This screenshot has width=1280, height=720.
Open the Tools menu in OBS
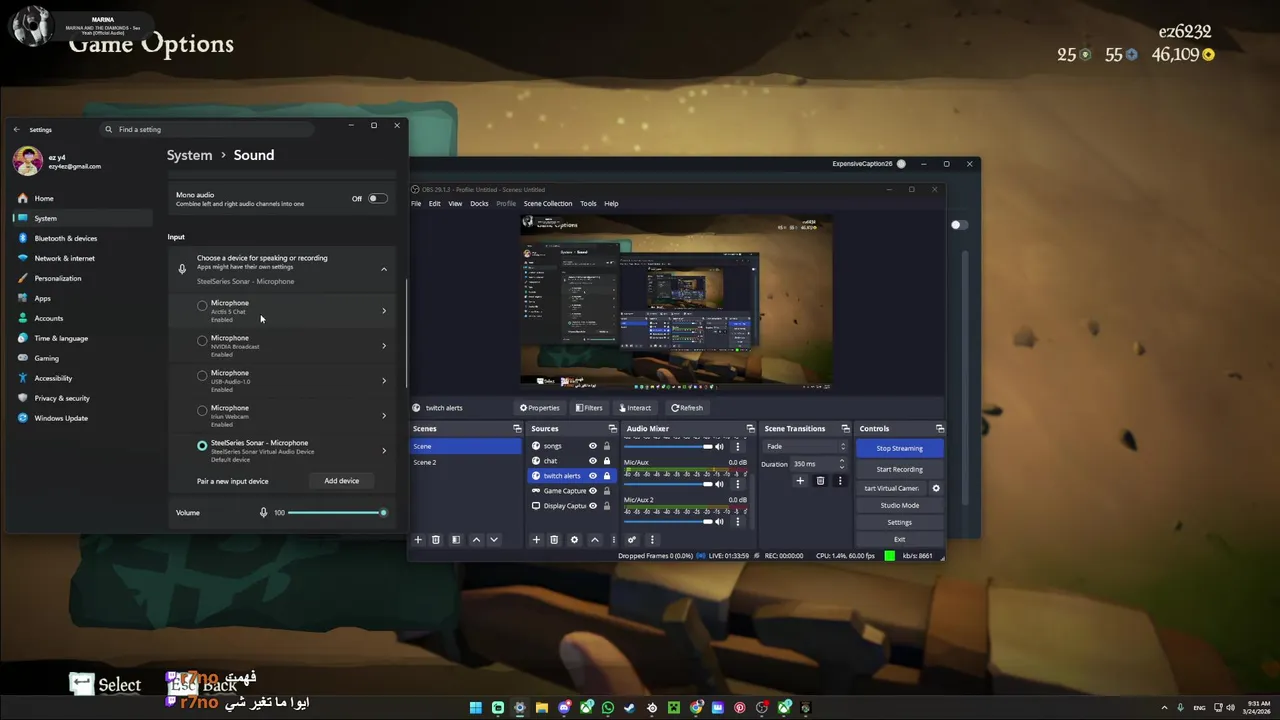click(x=588, y=204)
